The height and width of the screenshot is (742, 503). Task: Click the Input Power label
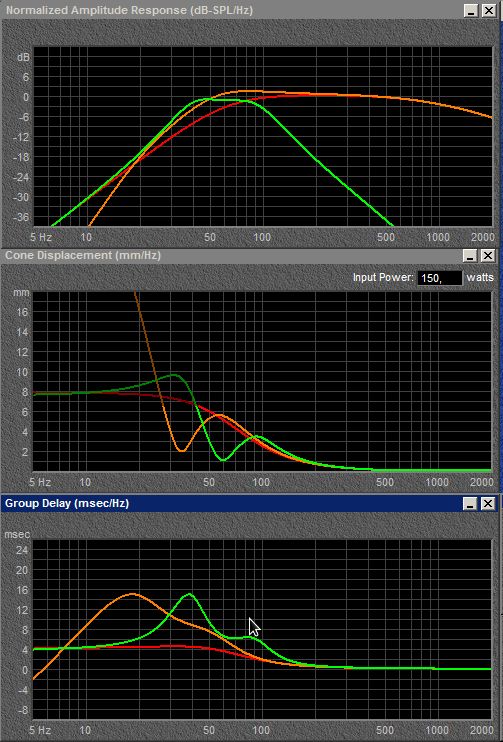coord(383,277)
